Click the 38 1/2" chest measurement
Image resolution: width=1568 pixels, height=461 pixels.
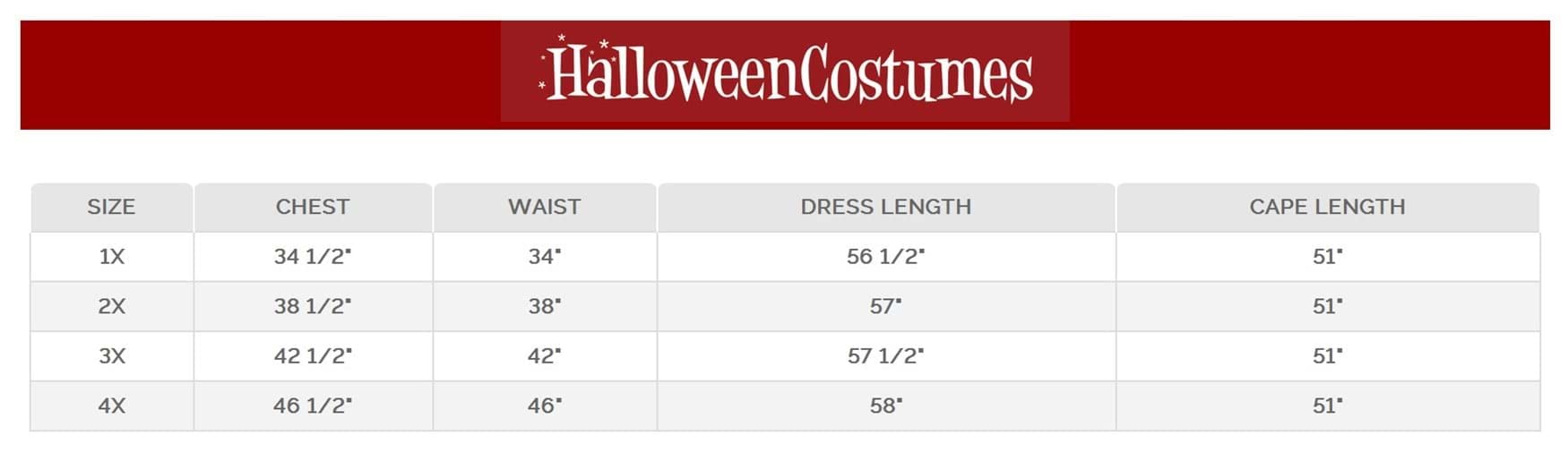312,306
